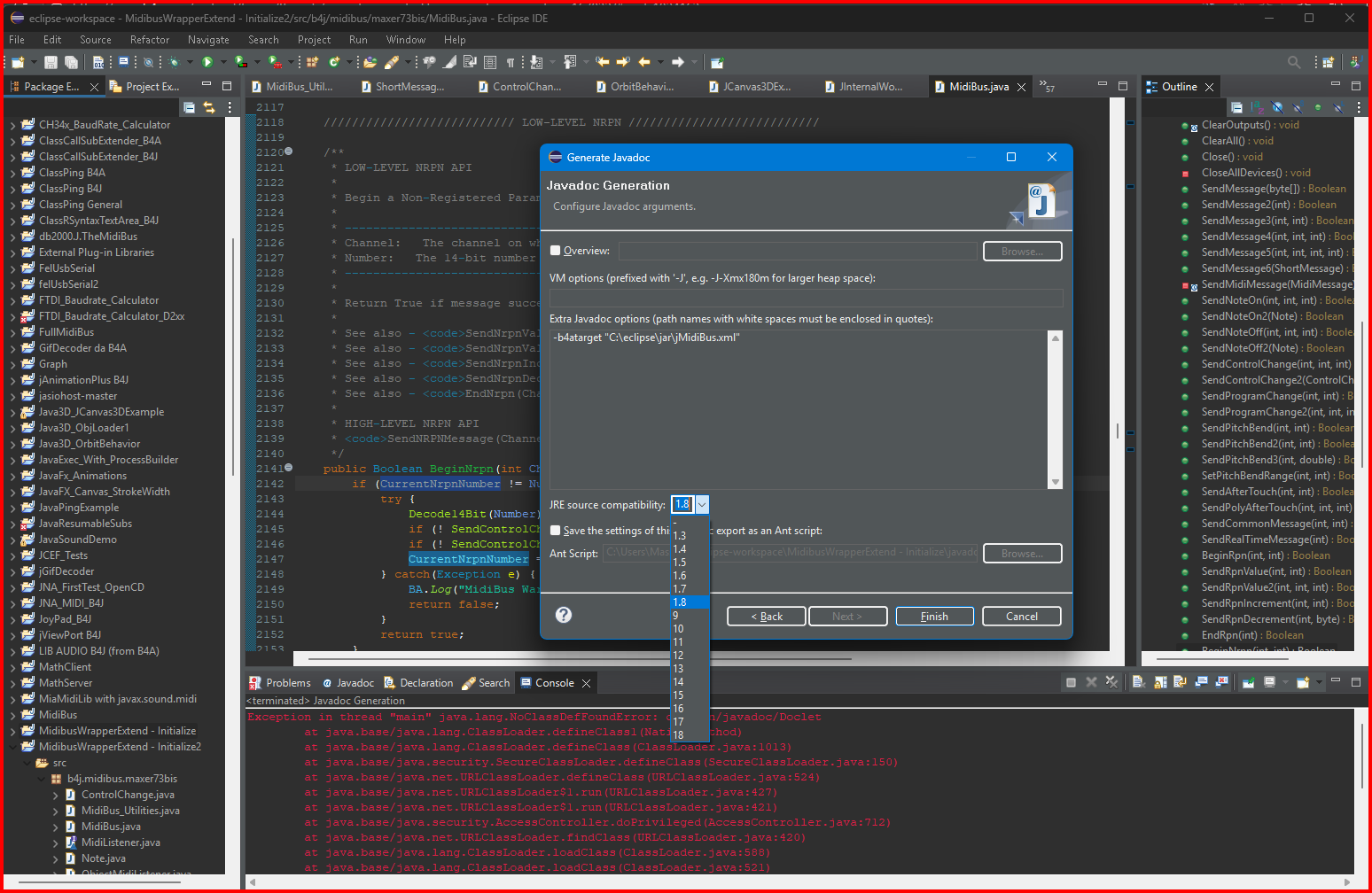Click the Overview Browse... button

[x=1022, y=252]
